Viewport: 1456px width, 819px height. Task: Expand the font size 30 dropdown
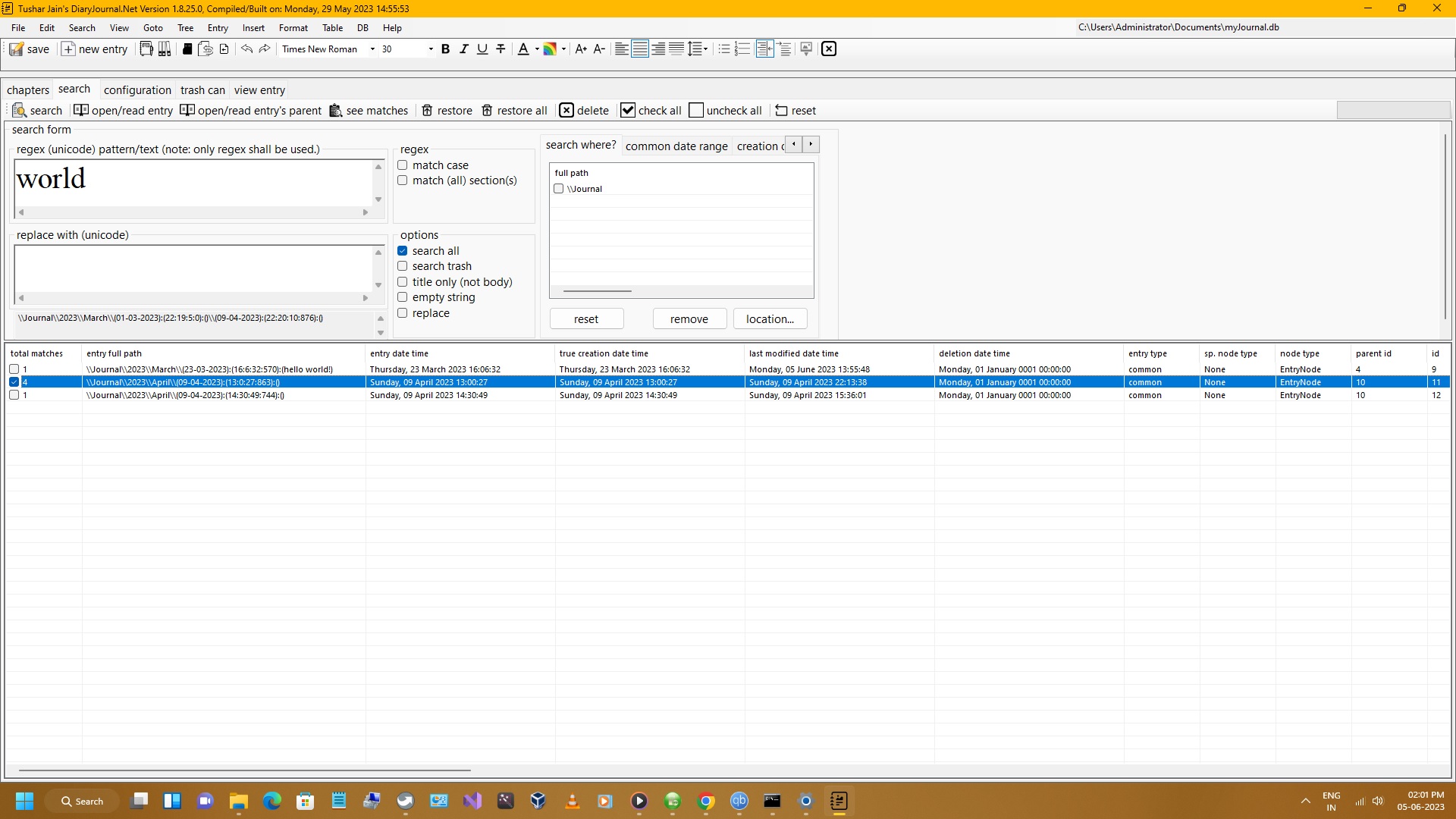[431, 49]
